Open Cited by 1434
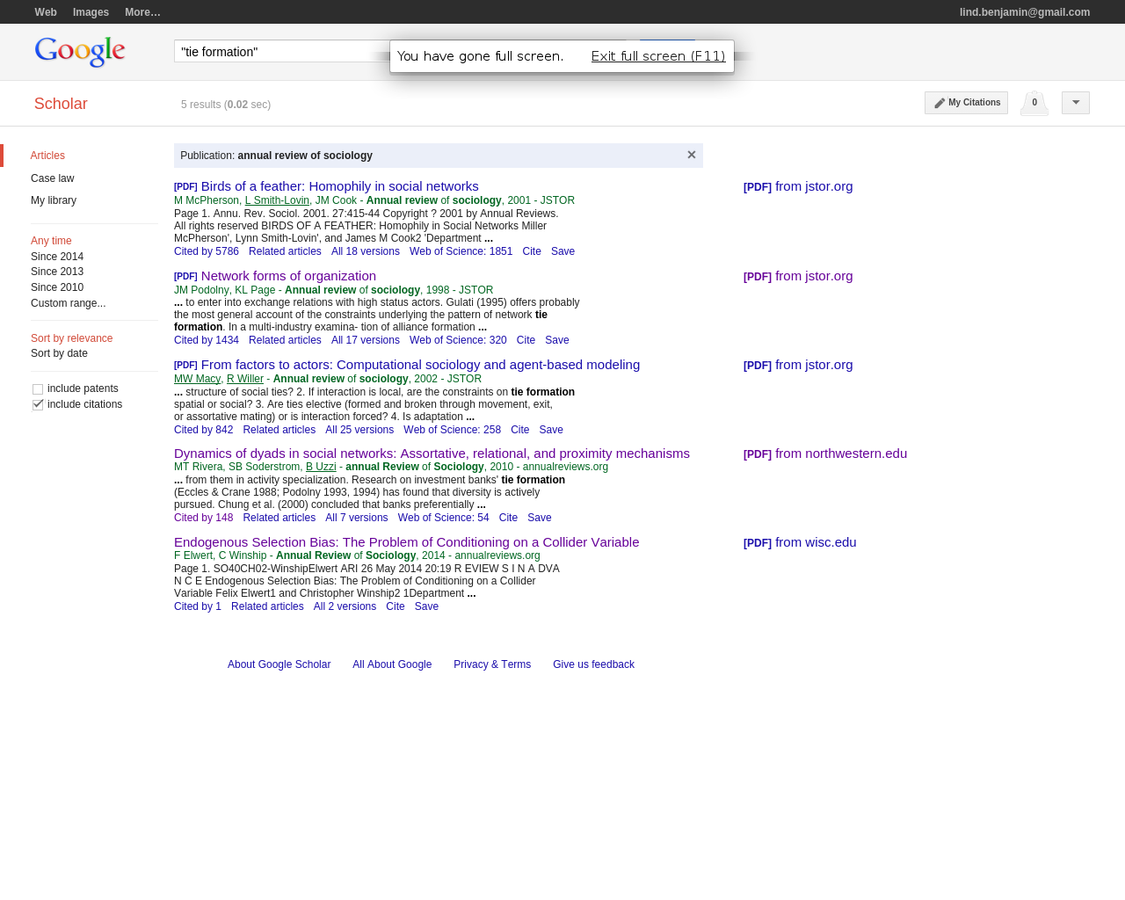Screen dimensions: 1125x900 [x=206, y=340]
